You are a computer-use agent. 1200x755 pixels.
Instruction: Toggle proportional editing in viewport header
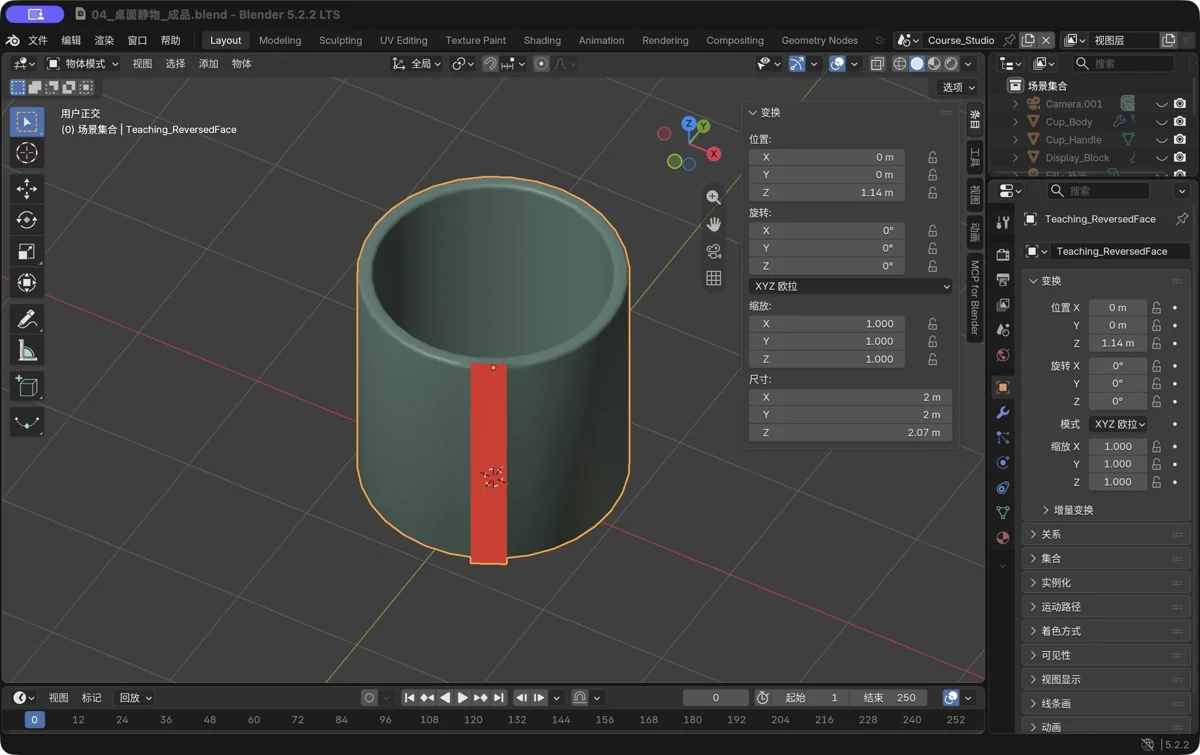[541, 64]
